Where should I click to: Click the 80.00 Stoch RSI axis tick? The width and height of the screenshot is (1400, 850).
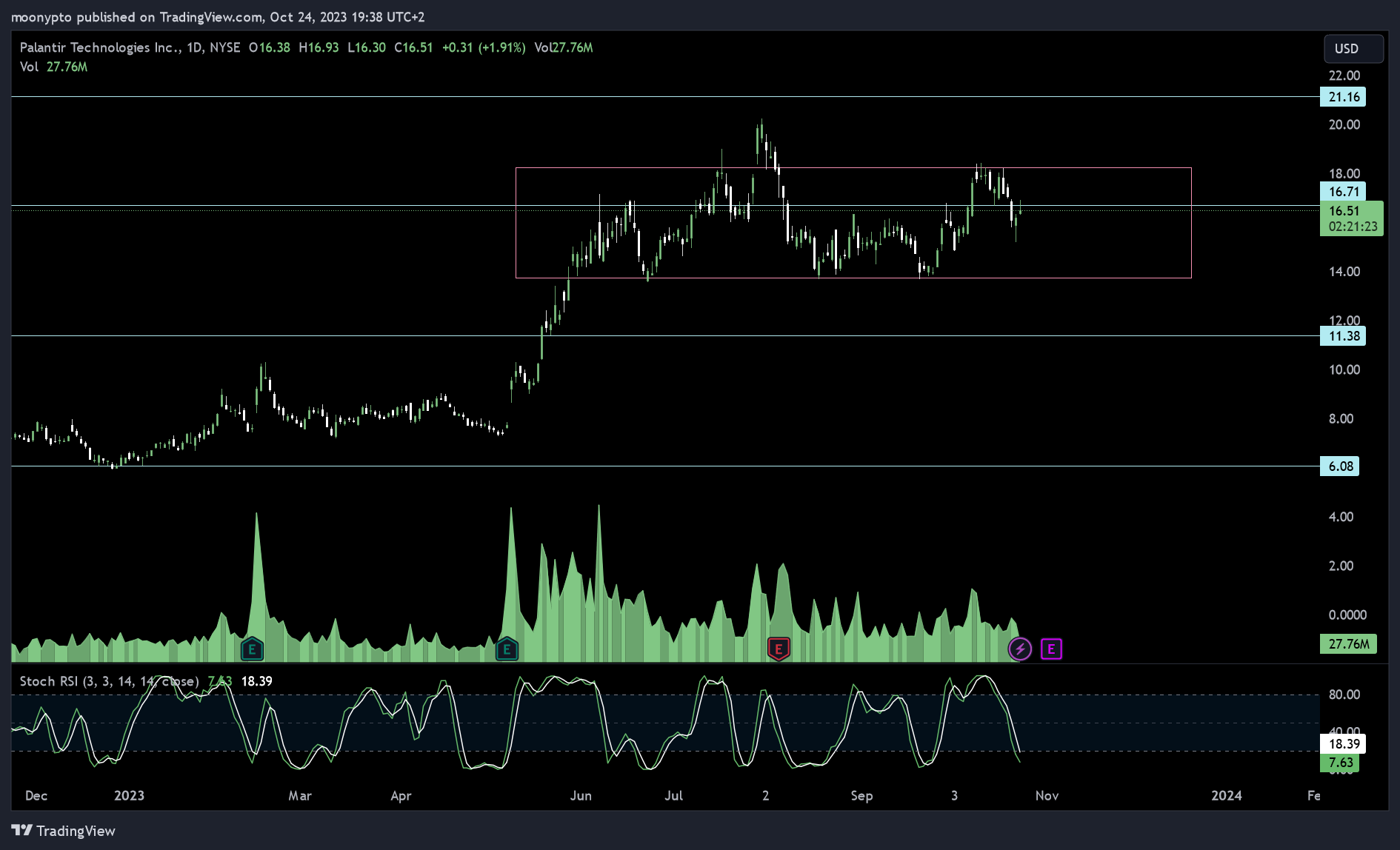tap(1344, 695)
